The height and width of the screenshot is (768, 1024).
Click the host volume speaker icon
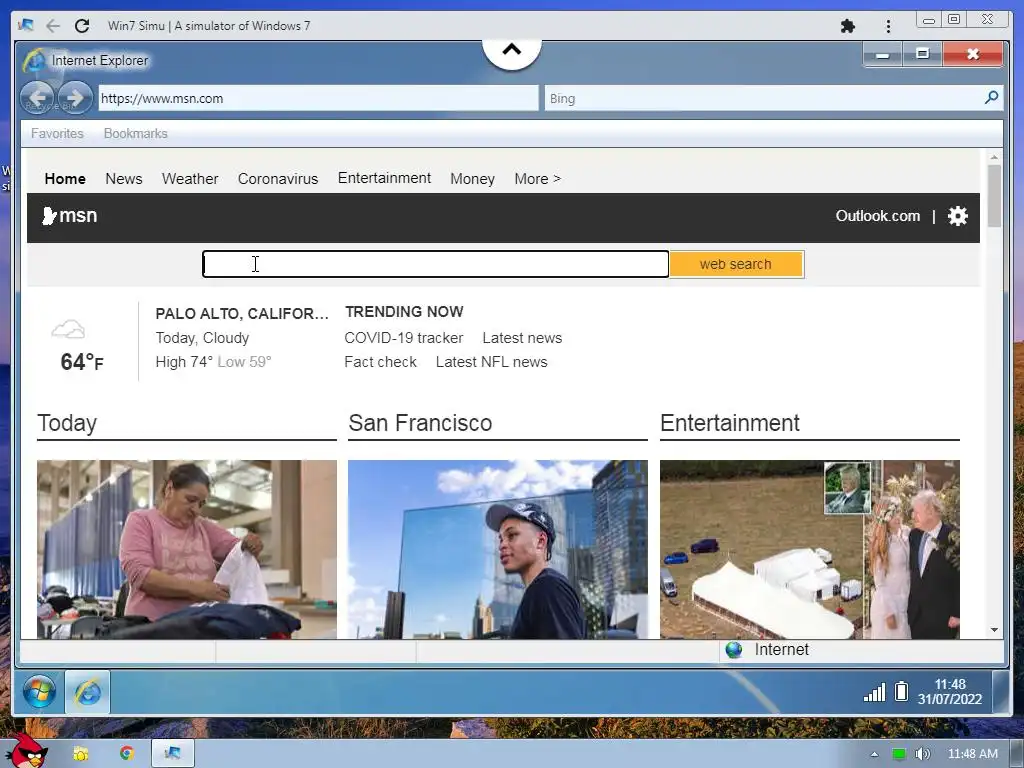pos(923,754)
